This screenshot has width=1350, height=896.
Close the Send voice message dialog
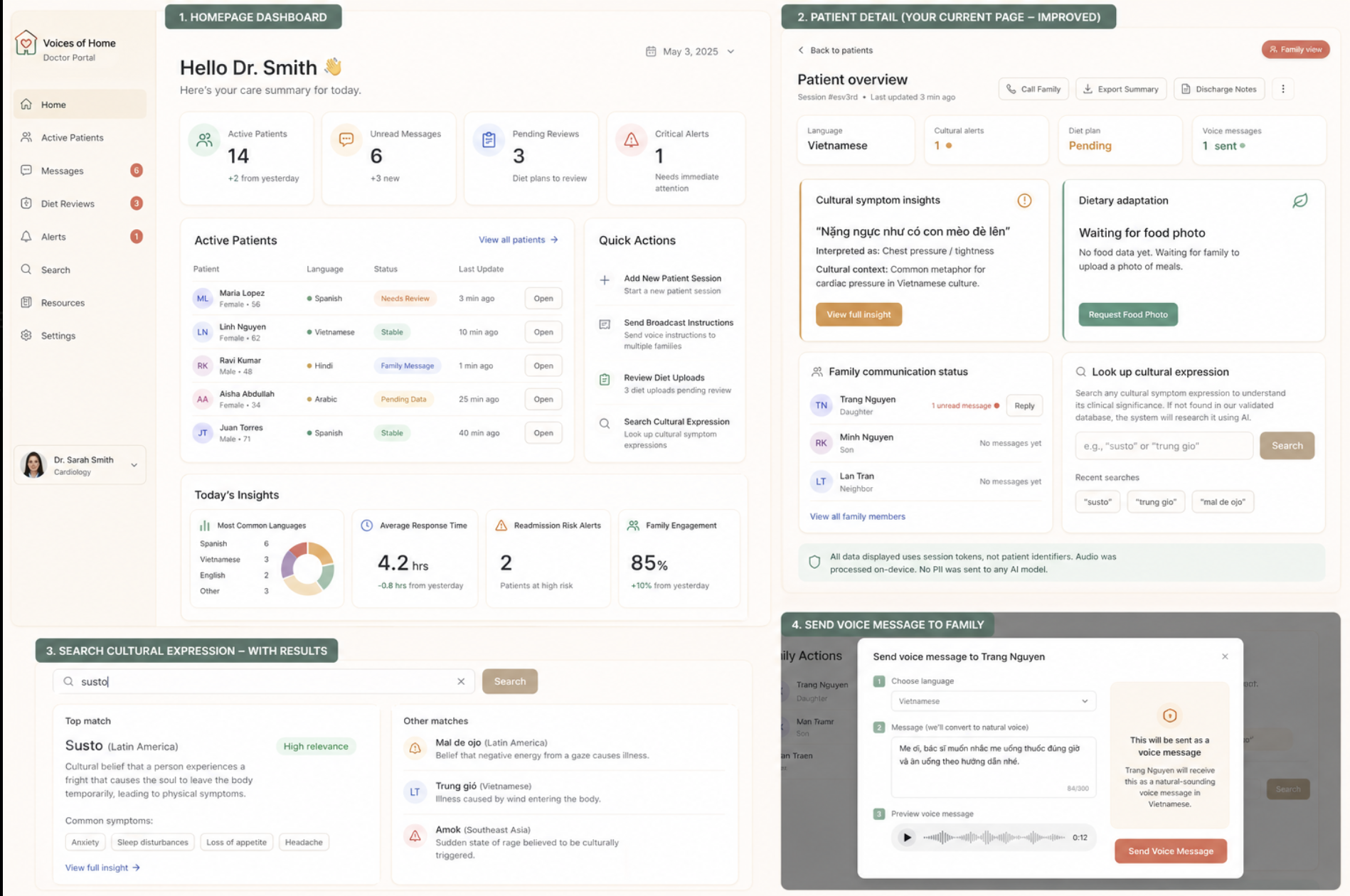(x=1225, y=656)
